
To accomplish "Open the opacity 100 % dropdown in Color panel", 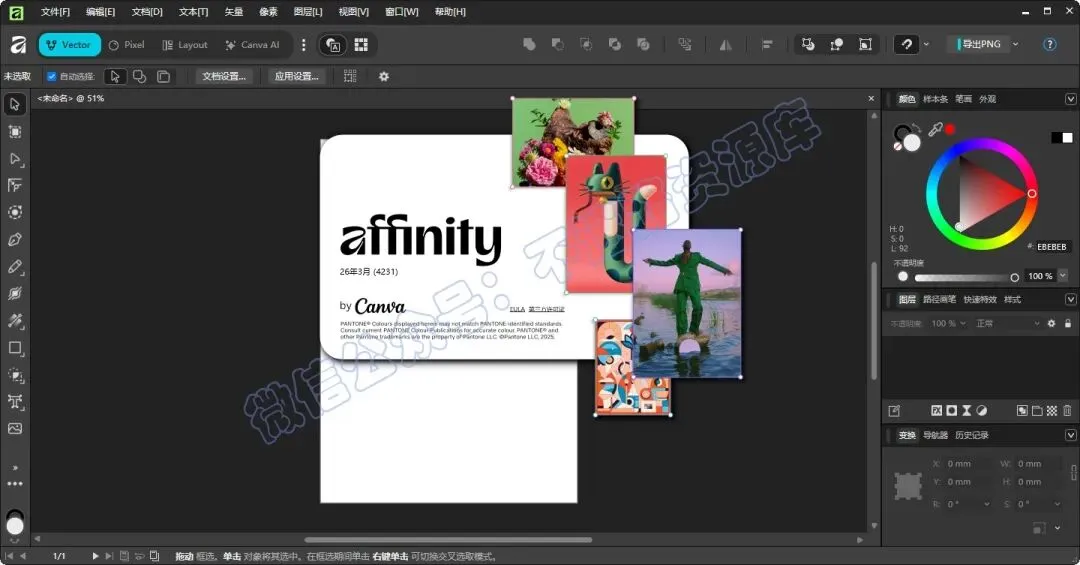I will (x=1063, y=276).
